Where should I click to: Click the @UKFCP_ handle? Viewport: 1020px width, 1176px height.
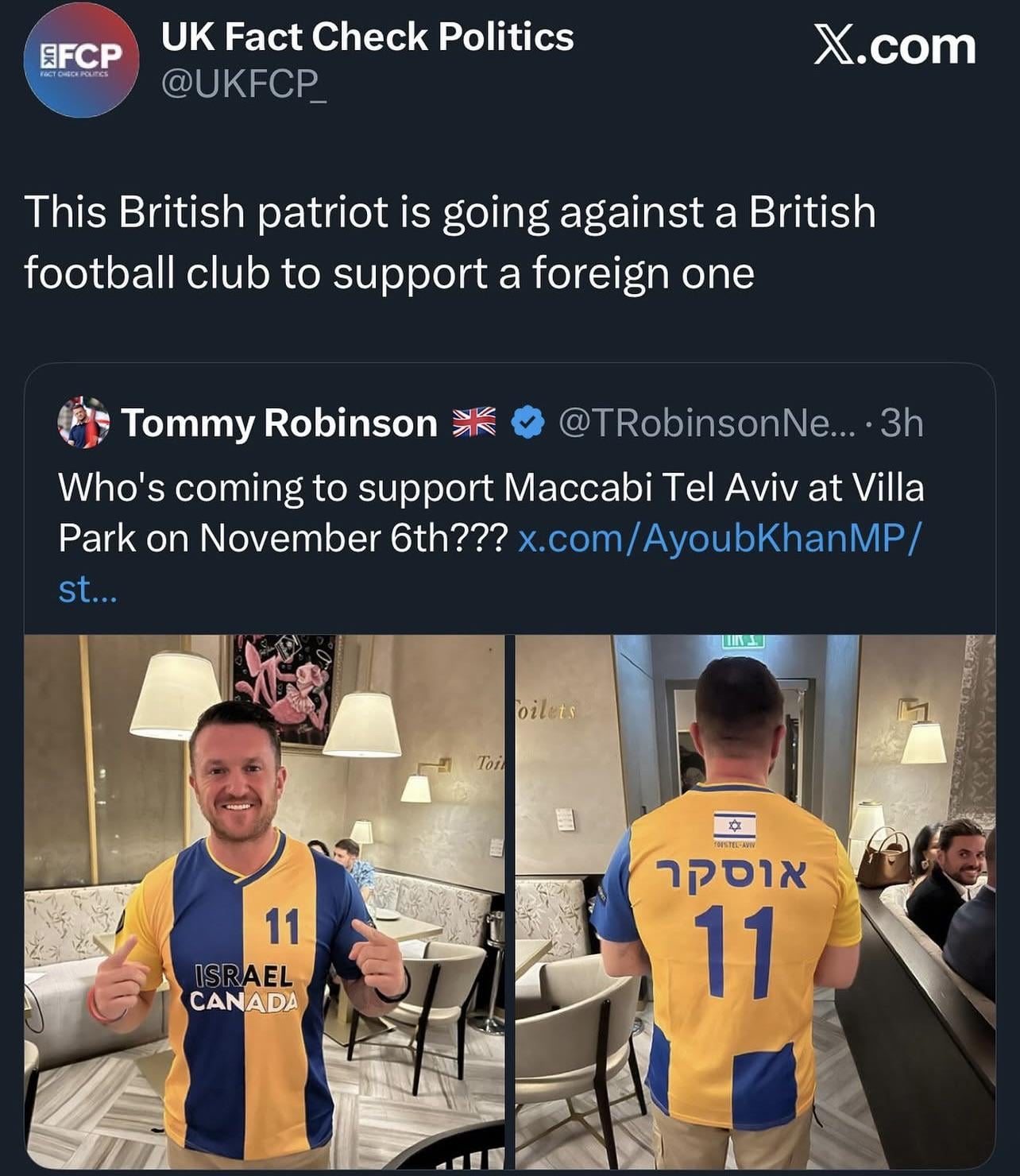coord(243,83)
